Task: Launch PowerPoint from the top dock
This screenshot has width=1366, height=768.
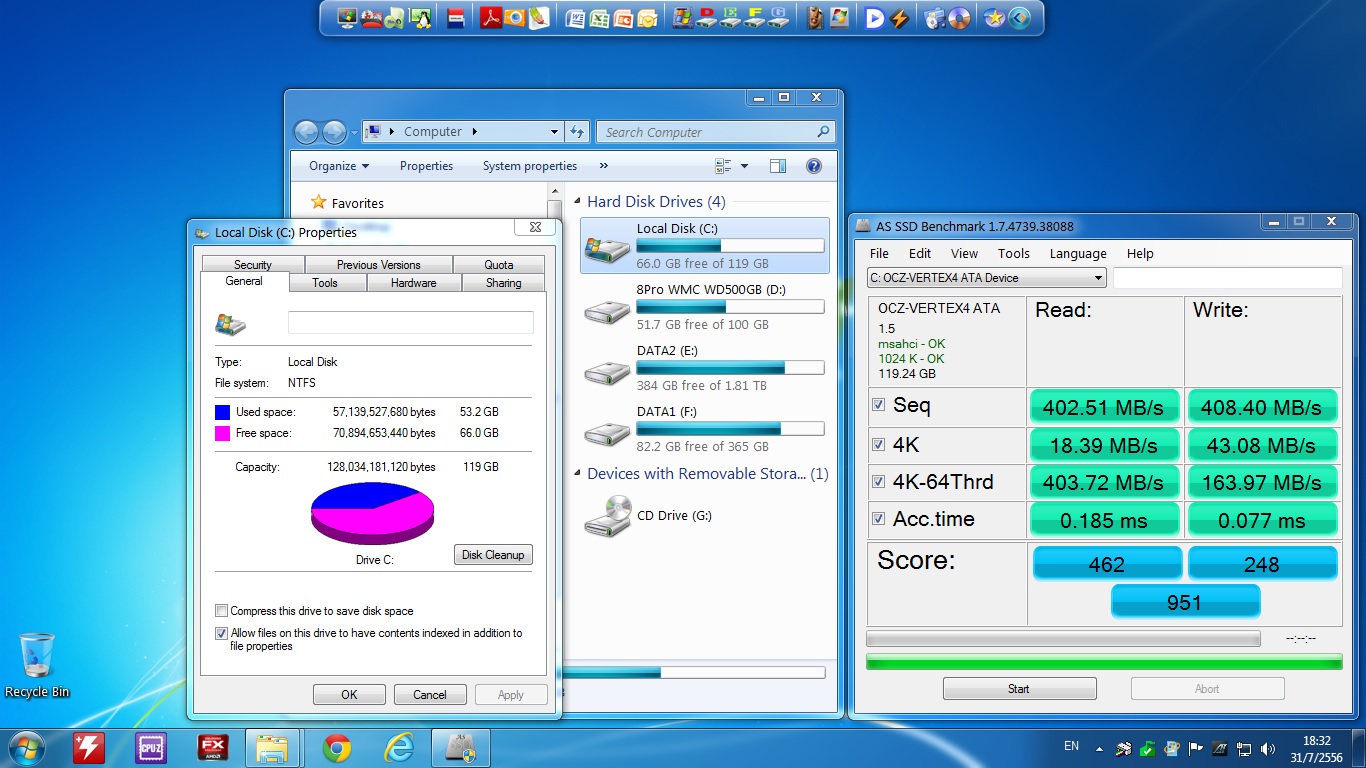Action: pos(623,18)
